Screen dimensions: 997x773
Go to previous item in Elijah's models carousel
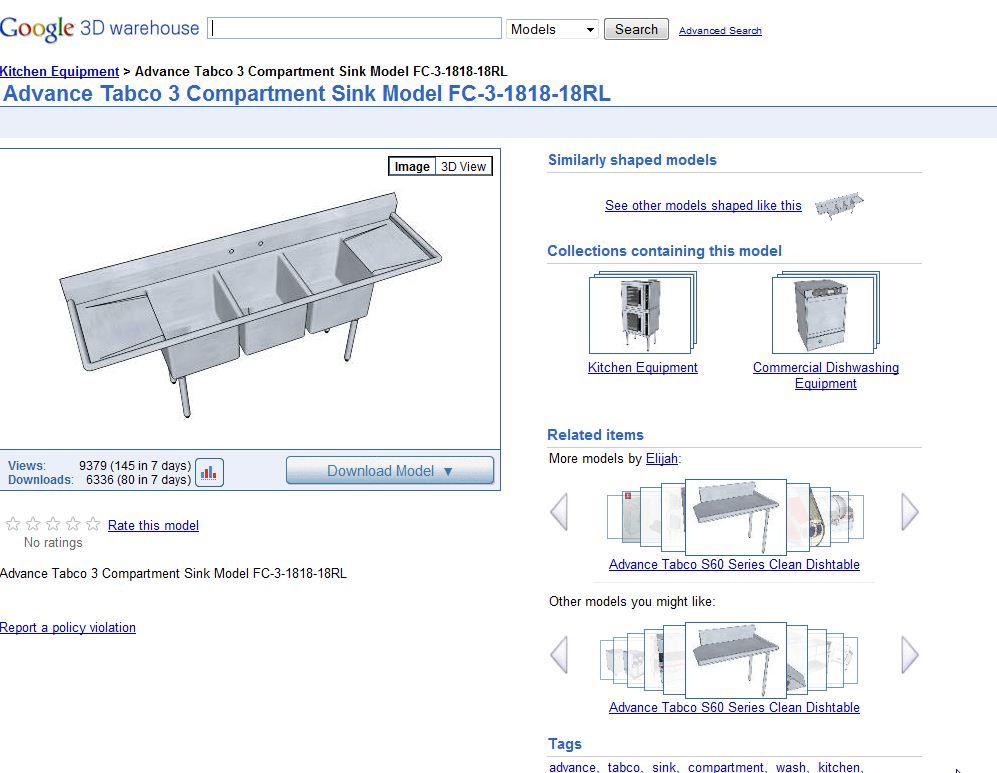(559, 512)
